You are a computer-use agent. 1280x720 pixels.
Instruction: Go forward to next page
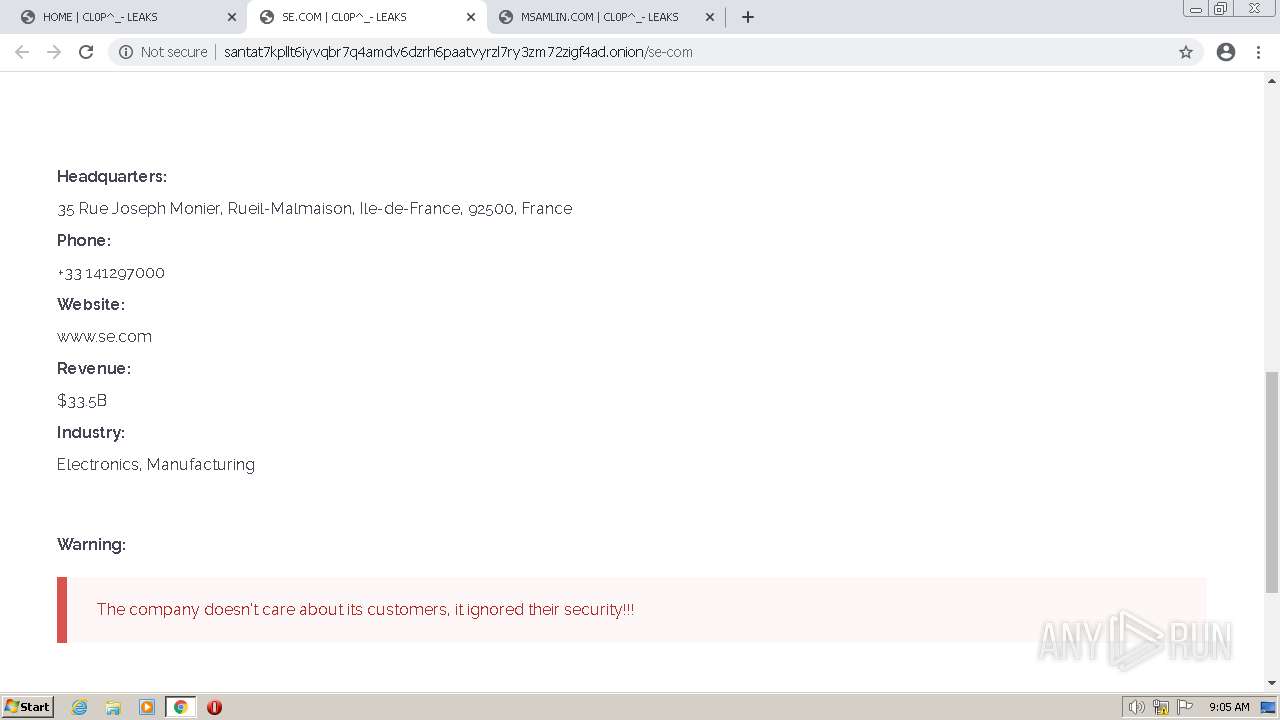pyautogui.click(x=54, y=52)
